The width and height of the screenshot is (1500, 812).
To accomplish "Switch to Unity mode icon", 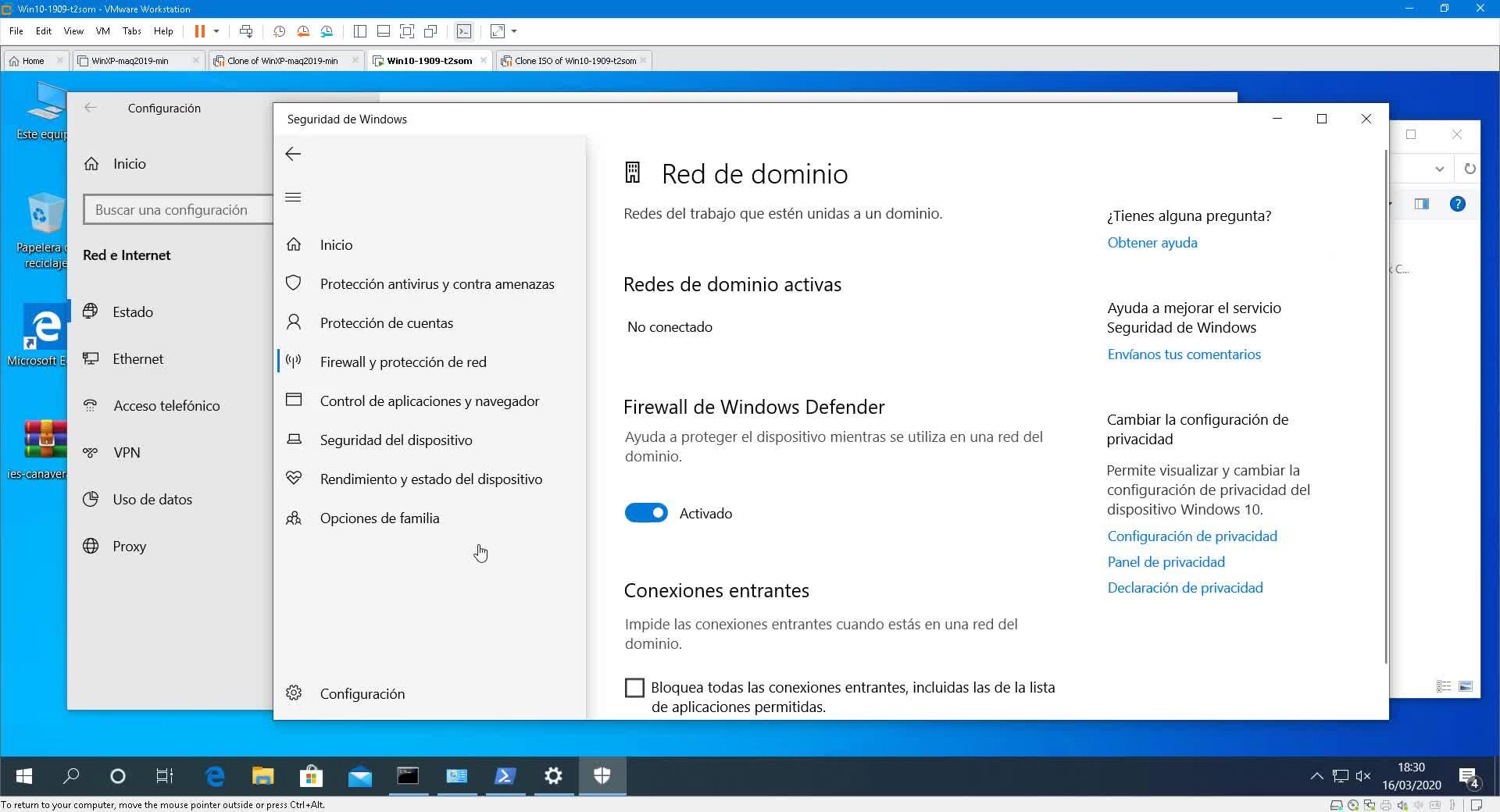I will tap(430, 31).
